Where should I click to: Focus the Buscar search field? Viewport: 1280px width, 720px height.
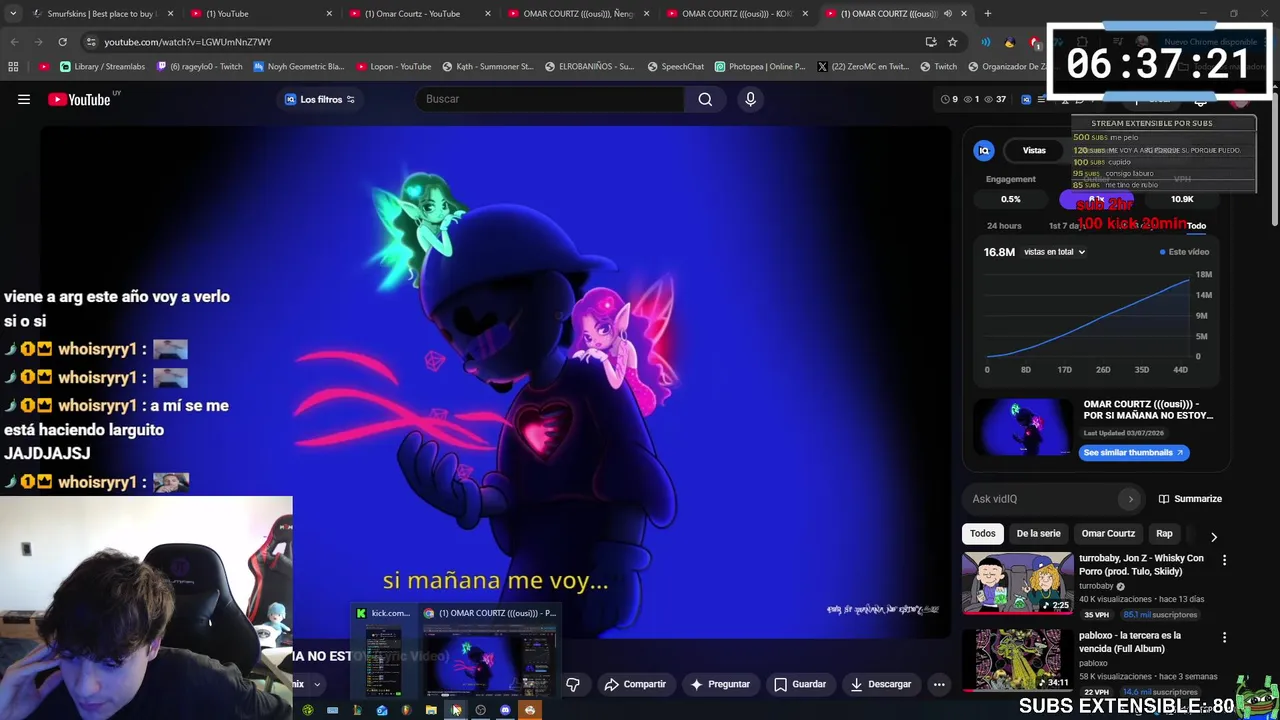point(550,99)
